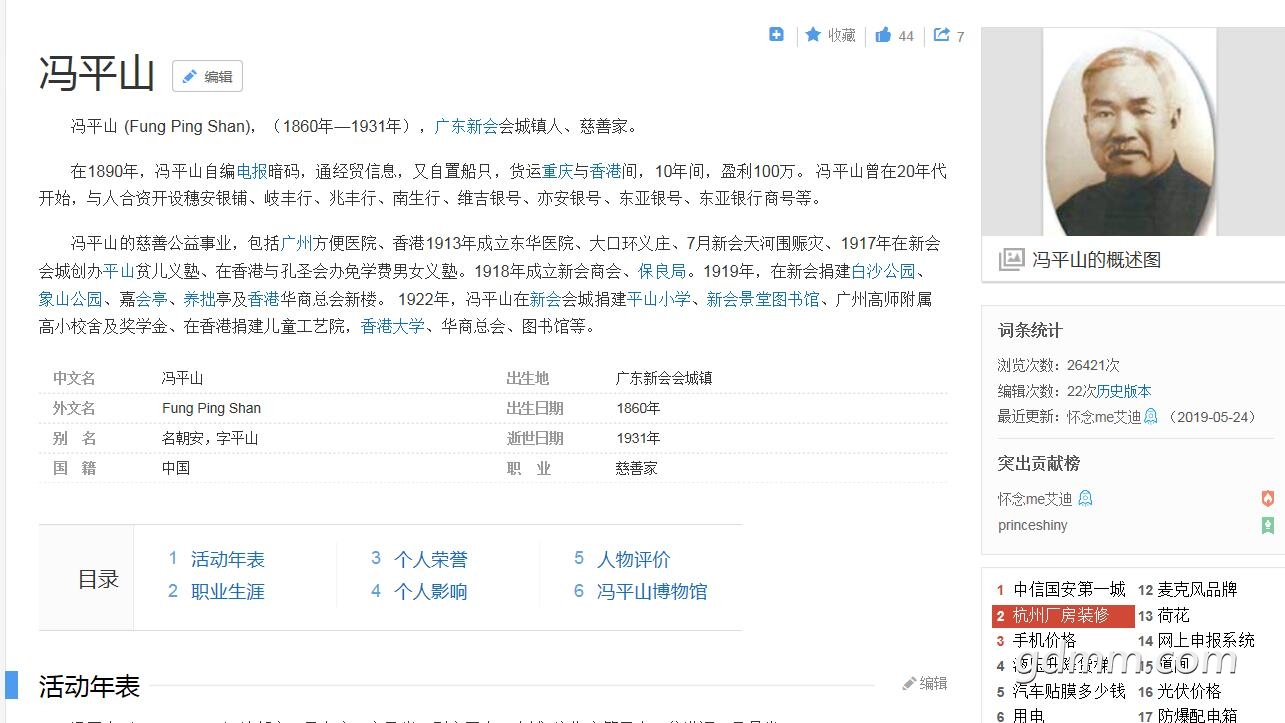Screen dimensions: 1285x723
Task: Click 光伏价格 in hot list
Action: 1189,691
